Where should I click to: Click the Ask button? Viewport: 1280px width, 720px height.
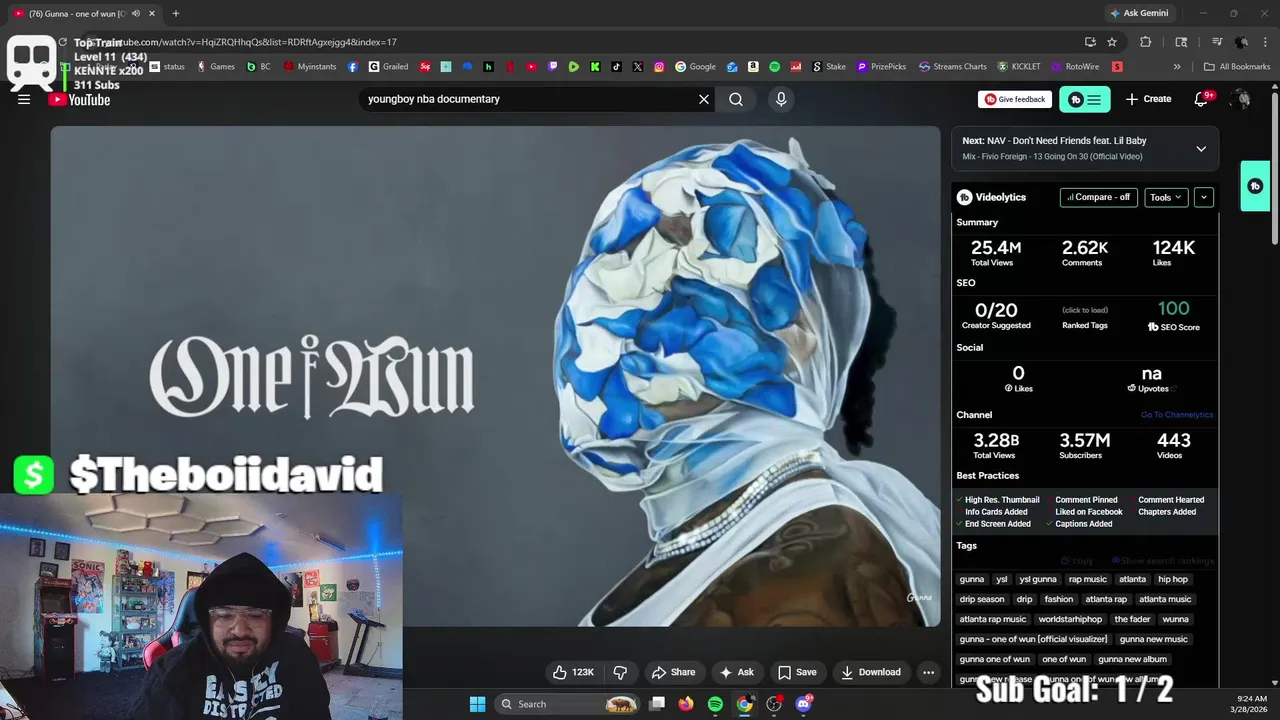[x=737, y=672]
